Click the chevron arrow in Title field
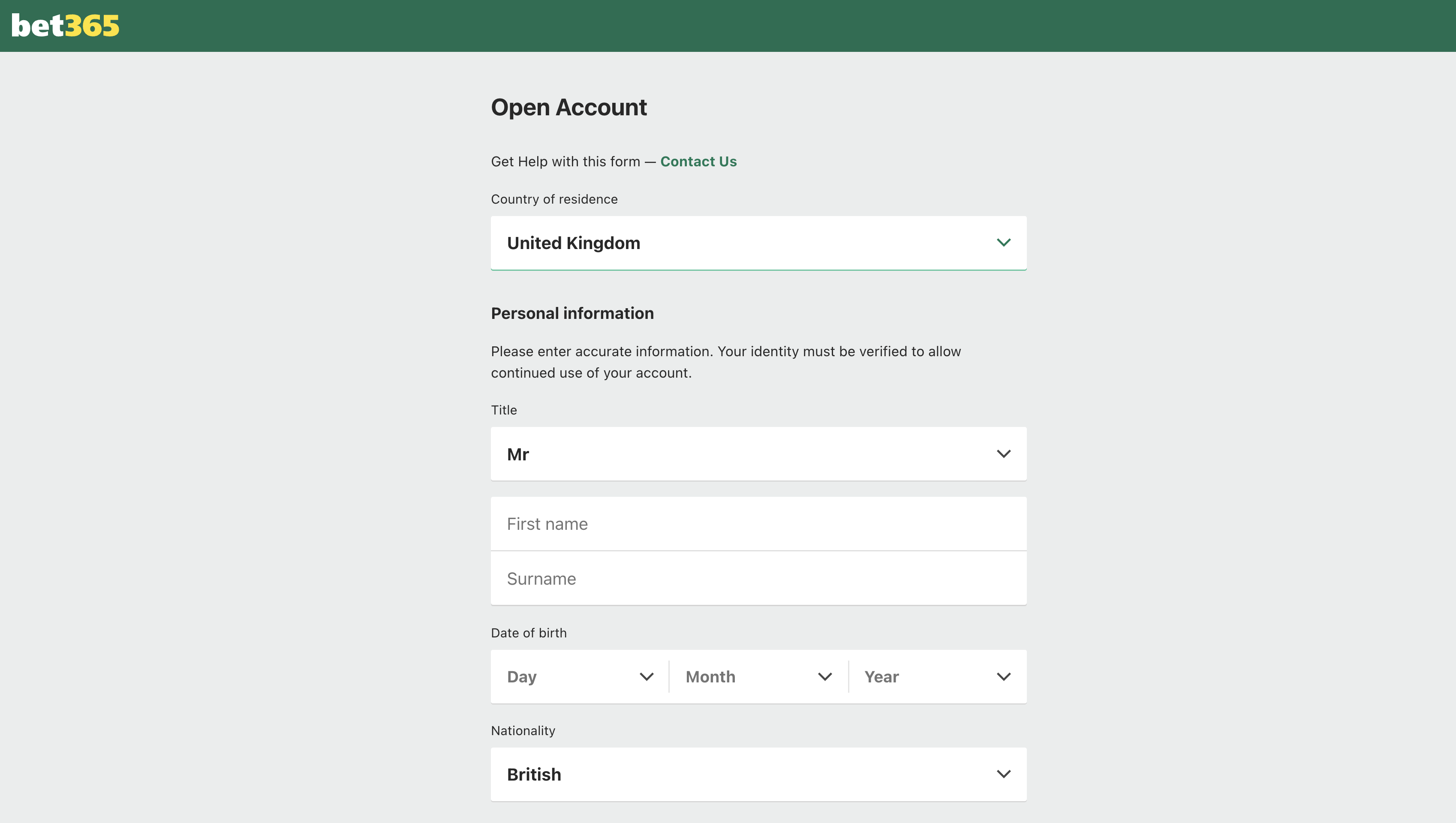 (x=1003, y=454)
